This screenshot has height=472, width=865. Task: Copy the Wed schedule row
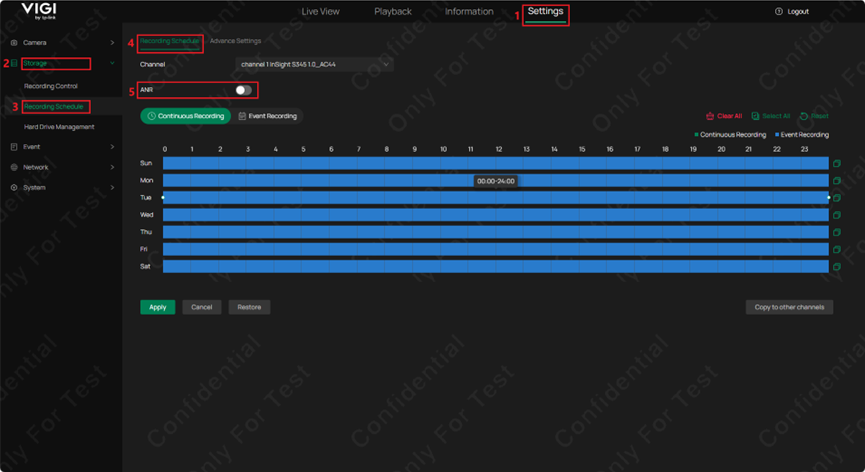(837, 214)
